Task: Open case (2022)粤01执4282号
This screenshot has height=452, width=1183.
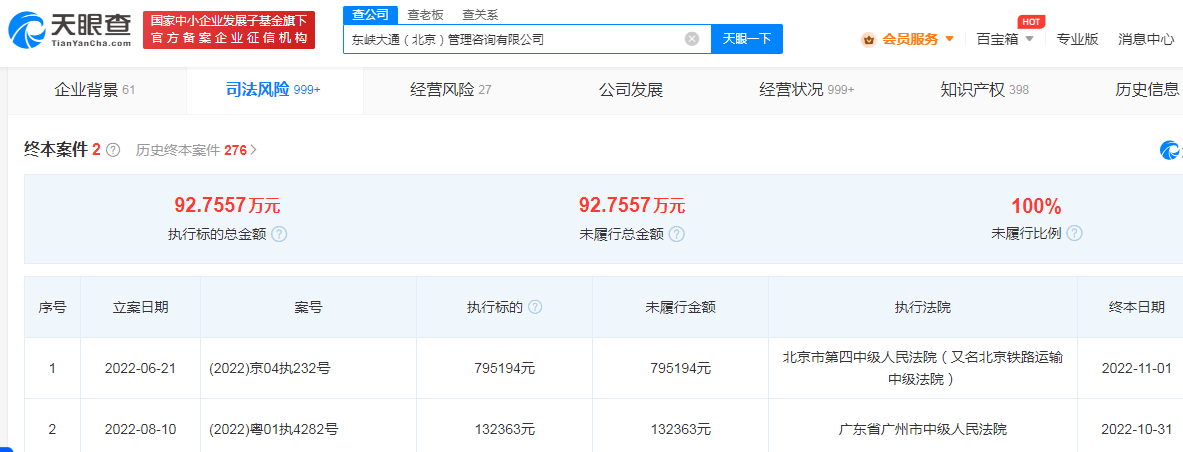Action: [273, 429]
